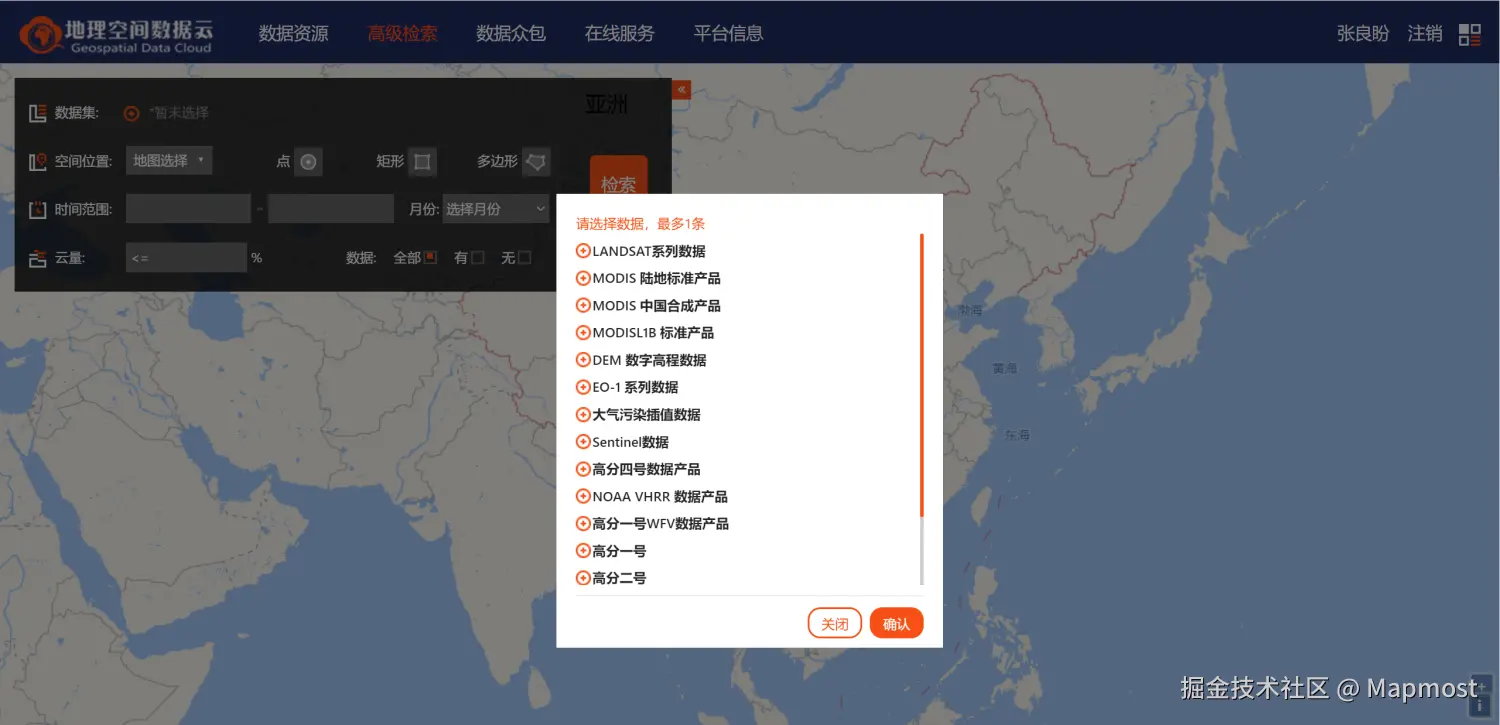
Task: Open the 选择月份 month dropdown
Action: click(496, 209)
